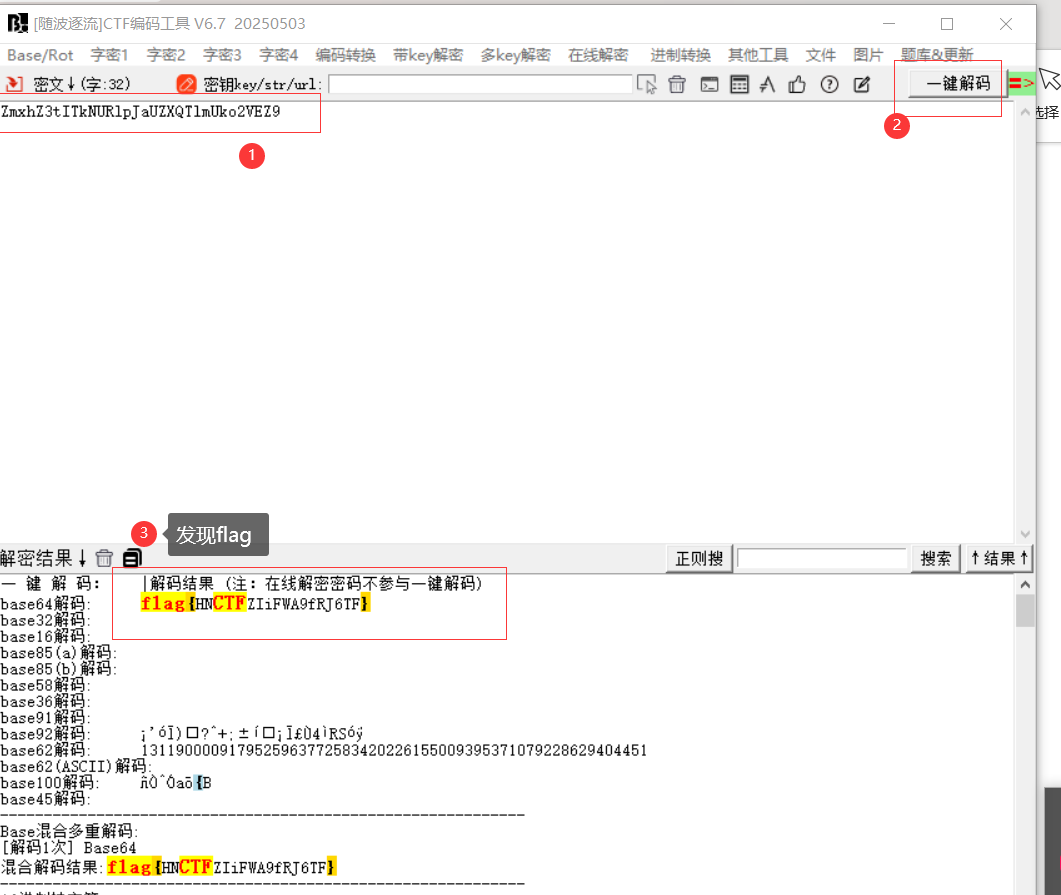1061x895 pixels.
Task: Click the edit note pencil icon
Action: pos(861,85)
